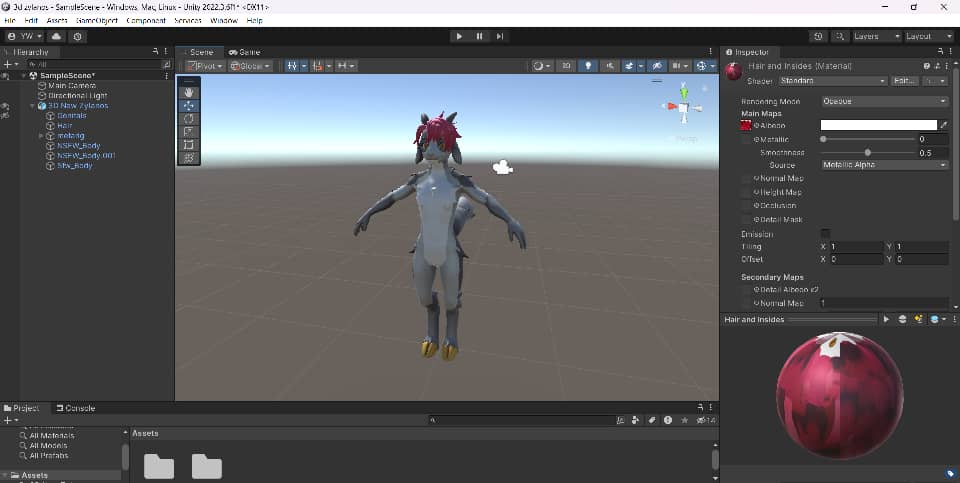Viewport: 960px width, 483px height.
Task: Open the File menu
Action: click(x=10, y=20)
